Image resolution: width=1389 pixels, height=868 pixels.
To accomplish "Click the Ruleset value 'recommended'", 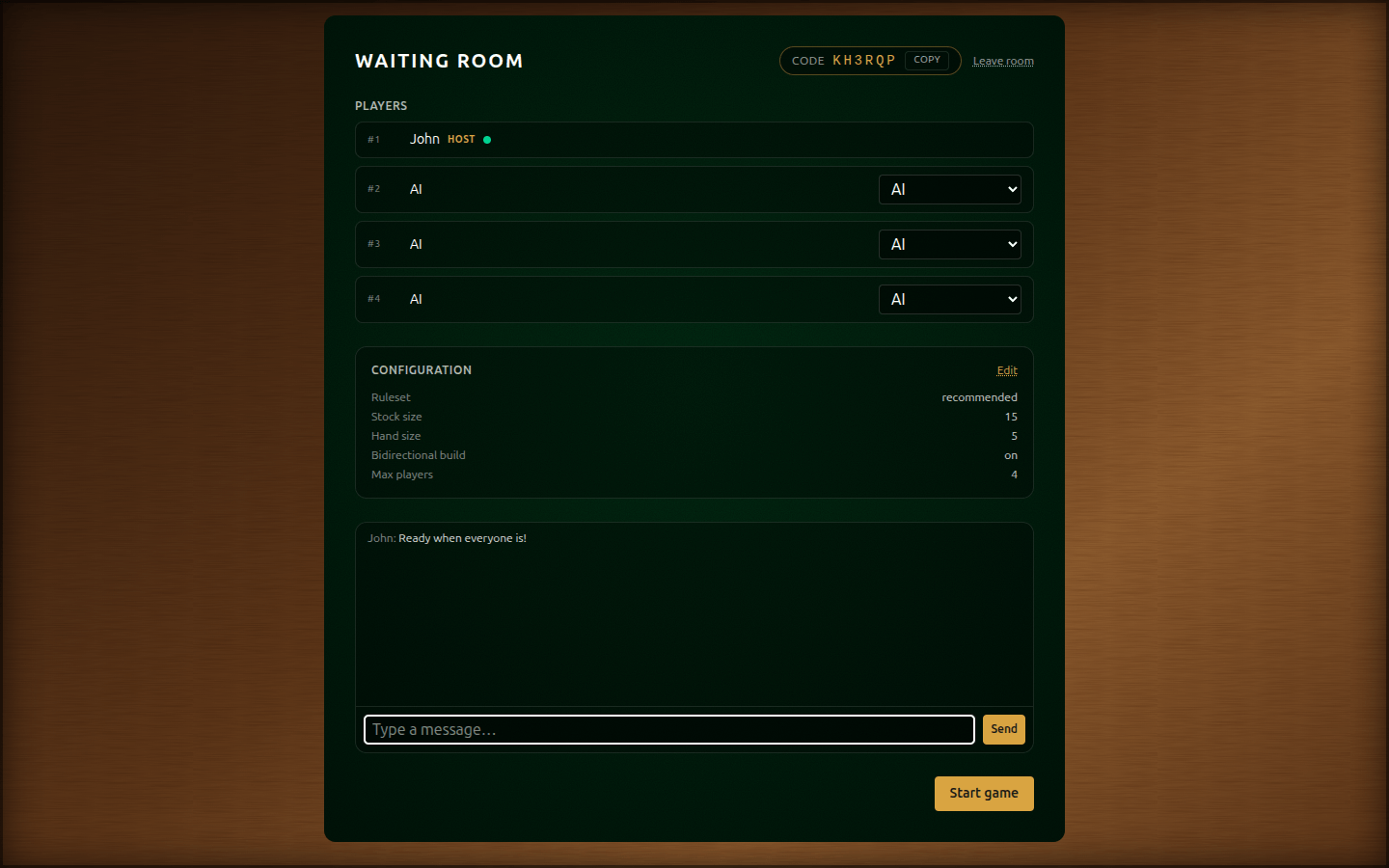I will (979, 396).
